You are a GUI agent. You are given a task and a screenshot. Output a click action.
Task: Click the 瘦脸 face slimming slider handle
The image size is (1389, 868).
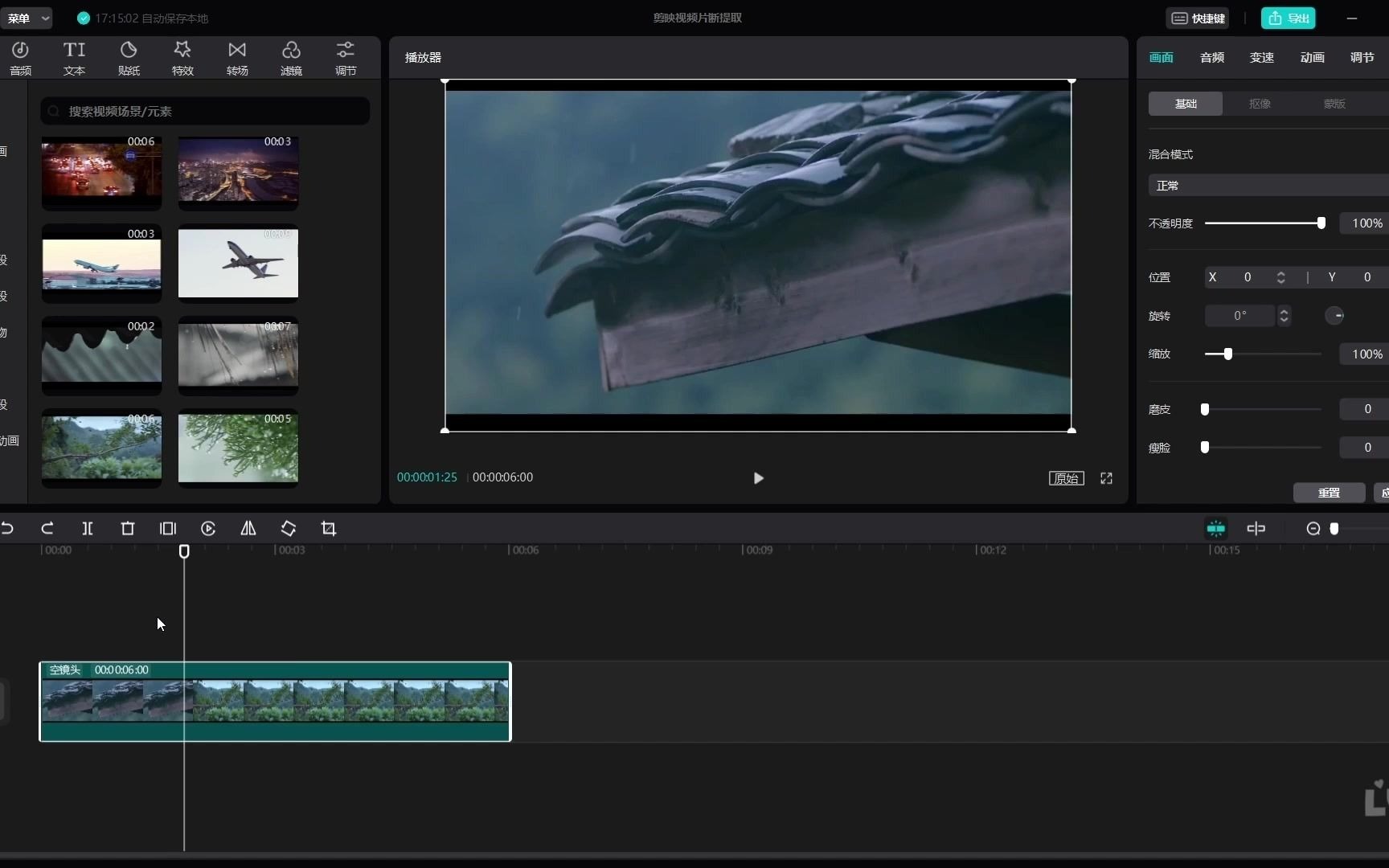[1205, 447]
